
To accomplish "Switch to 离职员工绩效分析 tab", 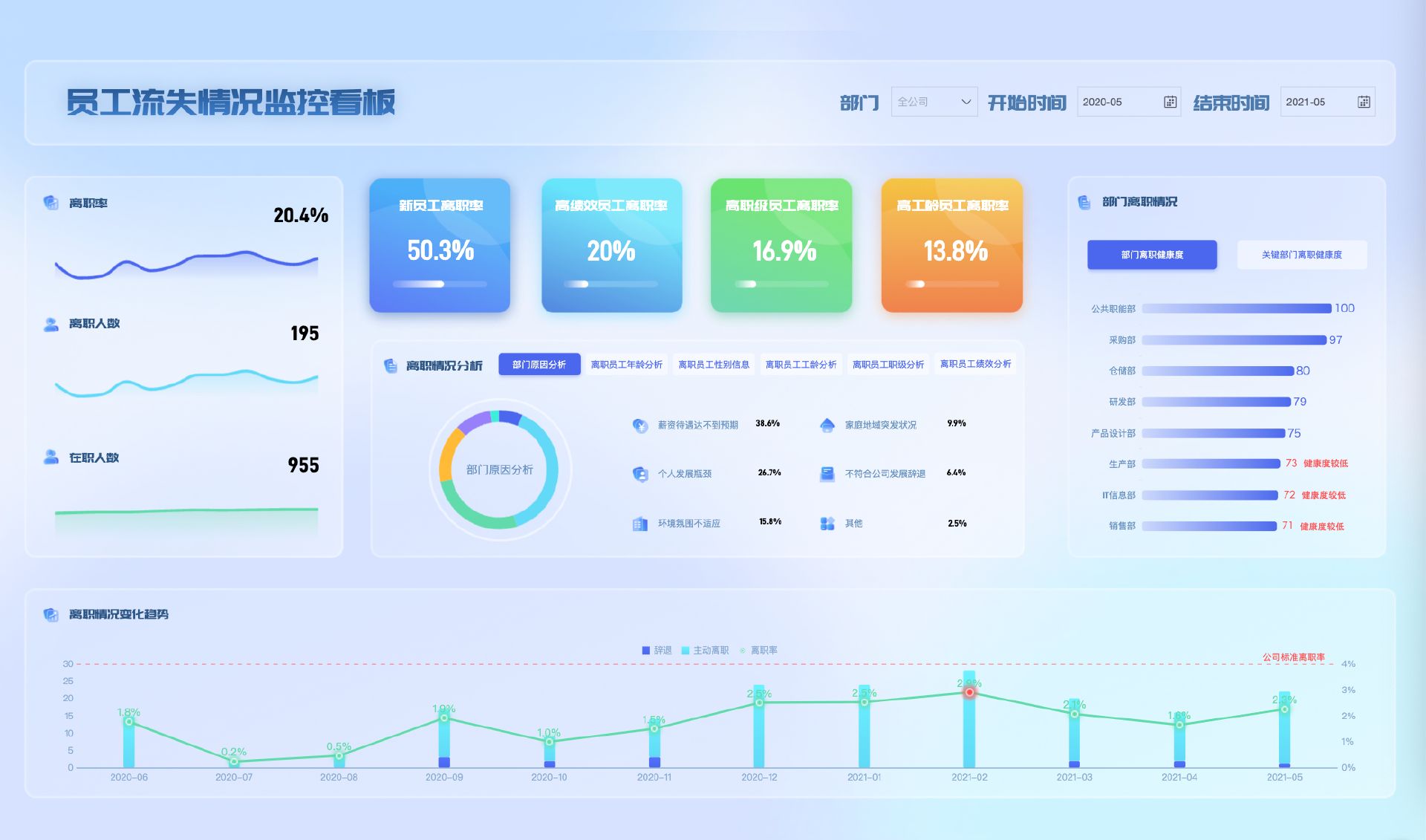I will [975, 364].
